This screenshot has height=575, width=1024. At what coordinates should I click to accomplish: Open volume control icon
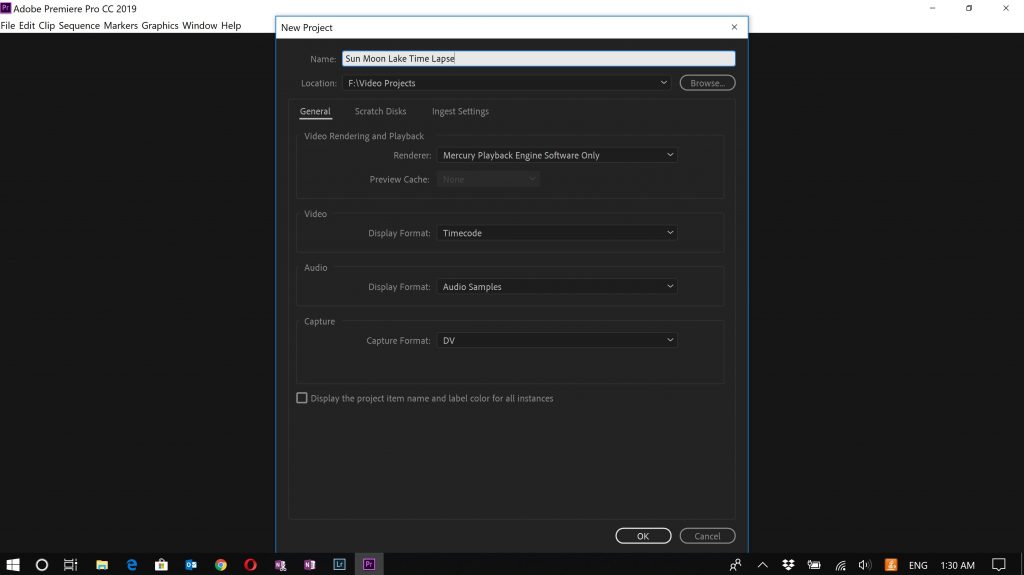[x=865, y=565]
